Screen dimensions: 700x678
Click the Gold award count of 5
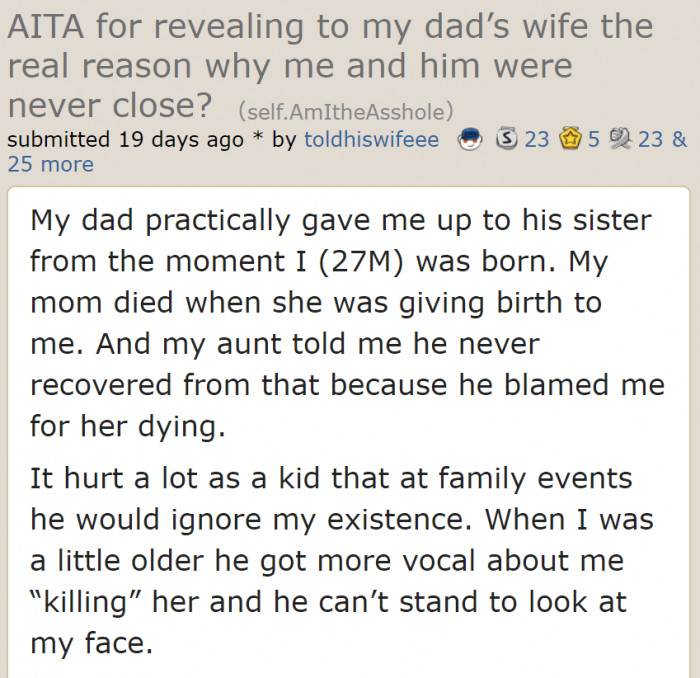point(593,139)
